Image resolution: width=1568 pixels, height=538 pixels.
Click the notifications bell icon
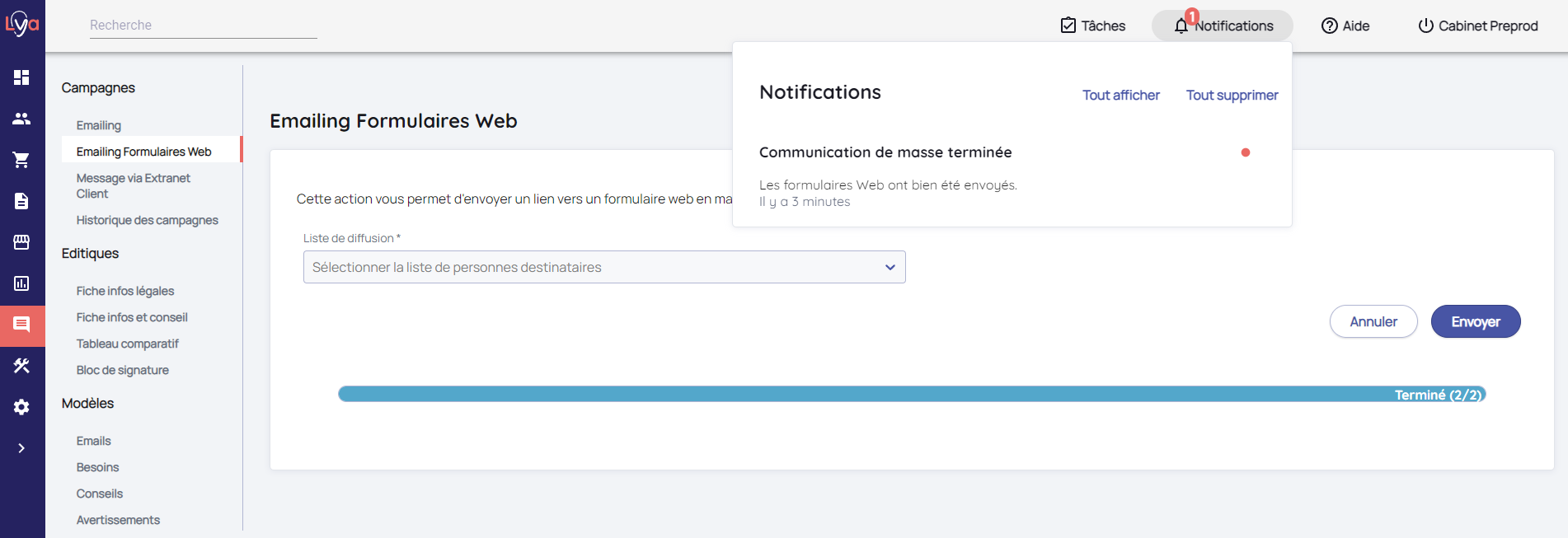(1181, 26)
